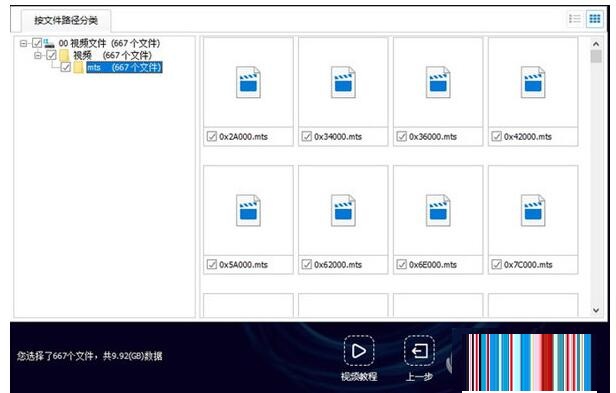Uncheck the 0x5A000.mts checkbox
Viewport: 616px width, 393px height.
(x=212, y=264)
